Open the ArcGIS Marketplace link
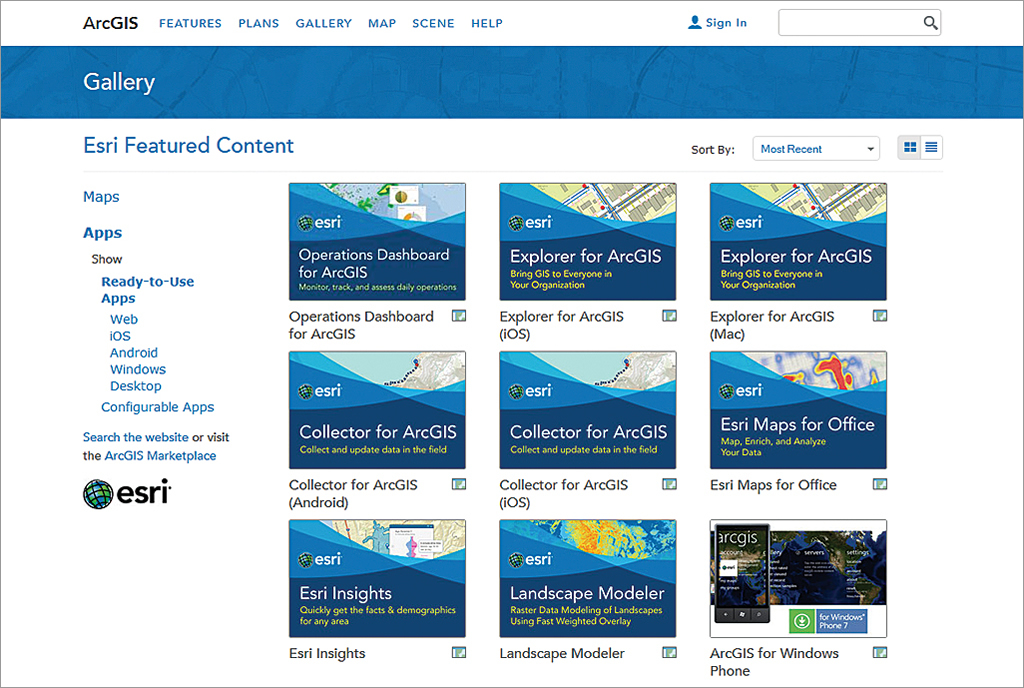The width and height of the screenshot is (1024, 688). [x=160, y=456]
